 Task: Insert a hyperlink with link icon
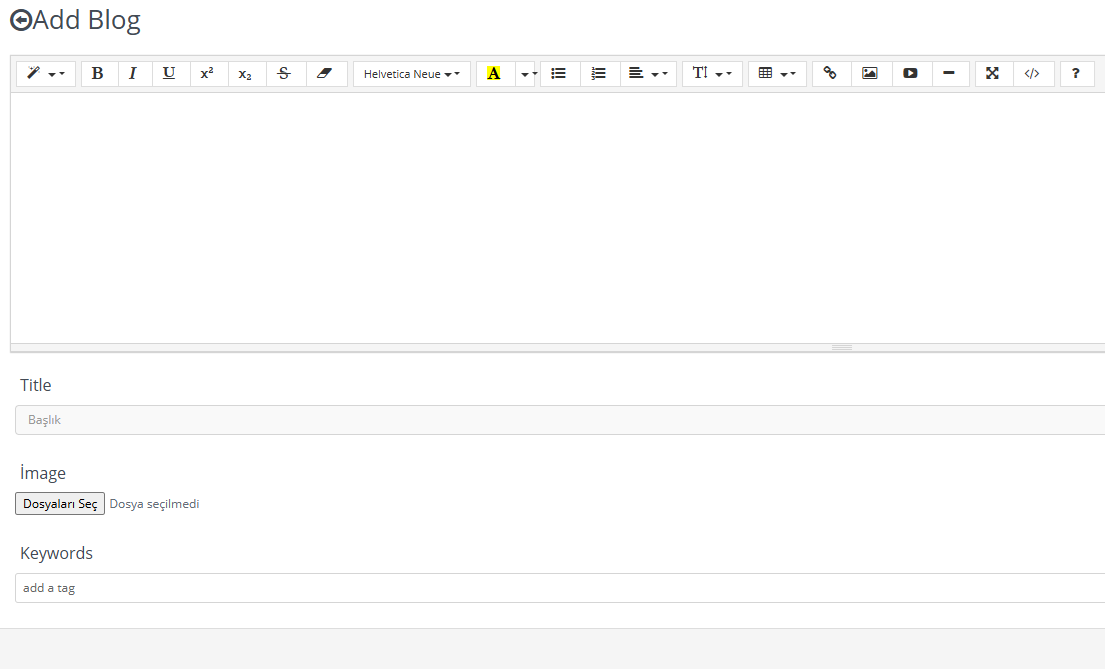(830, 74)
